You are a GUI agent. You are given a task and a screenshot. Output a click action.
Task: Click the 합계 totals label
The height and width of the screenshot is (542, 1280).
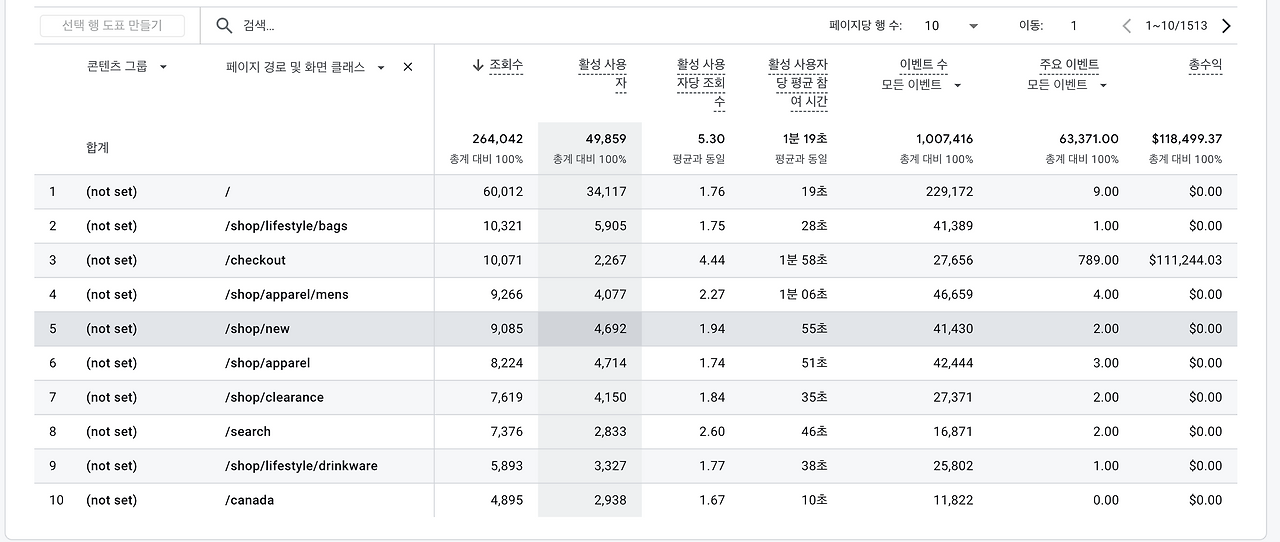tap(97, 148)
